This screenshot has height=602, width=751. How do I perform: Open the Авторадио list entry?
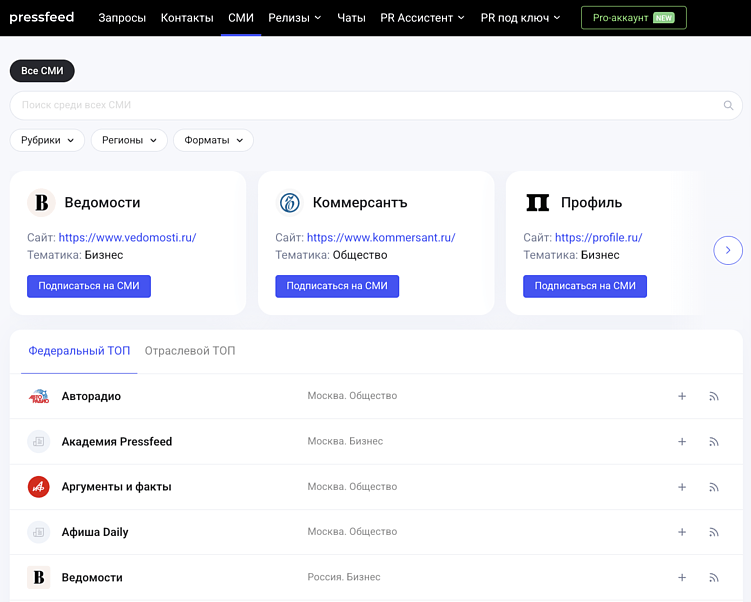pos(91,396)
